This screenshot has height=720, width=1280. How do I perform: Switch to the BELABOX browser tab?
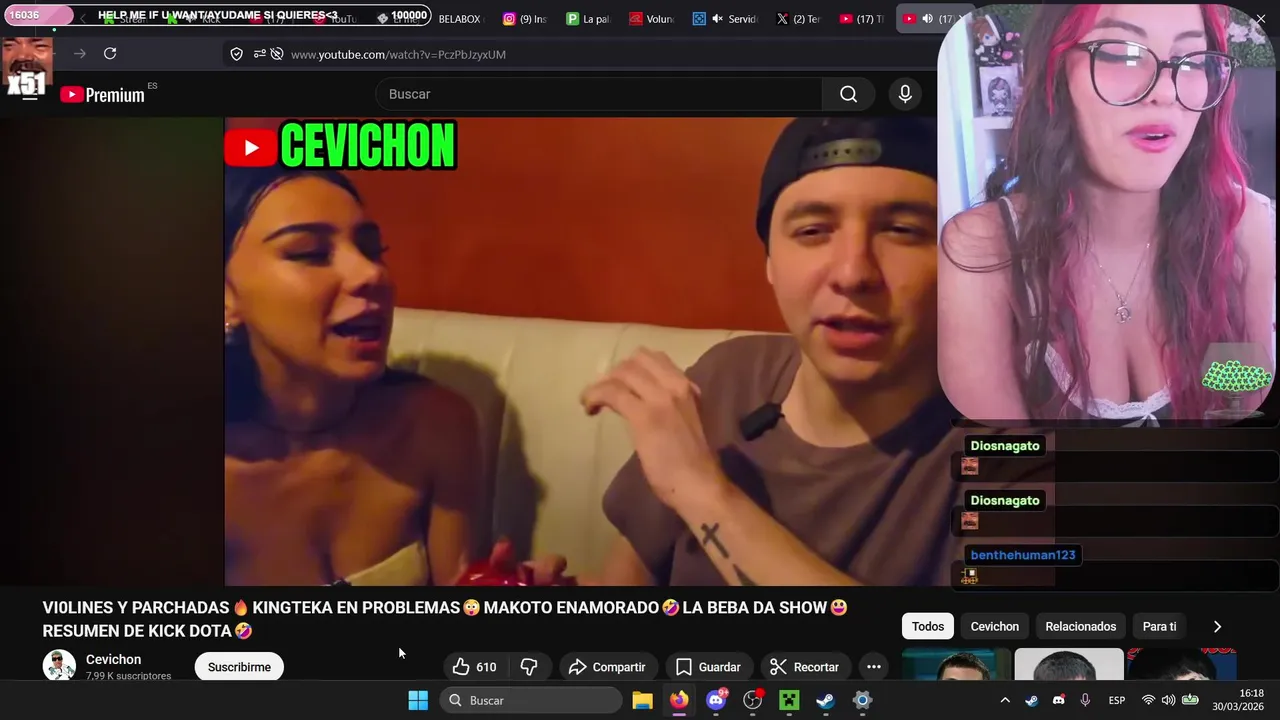tap(459, 18)
